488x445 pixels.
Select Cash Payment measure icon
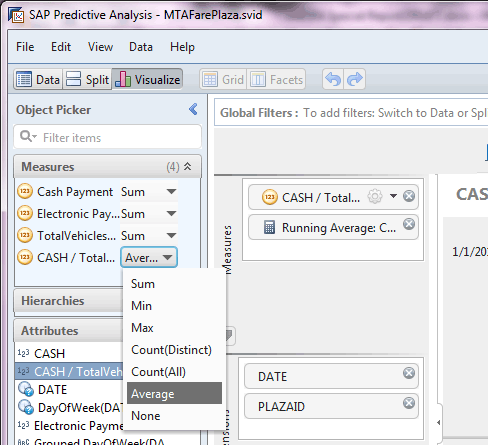[x=25, y=191]
